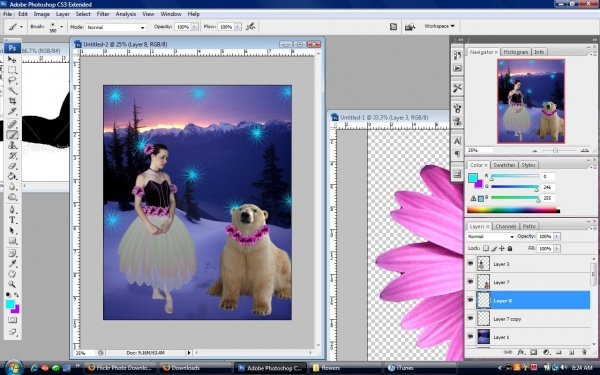Hide Layer 8 with its eye icon
Viewport: 600px width, 375px height.
(470, 300)
